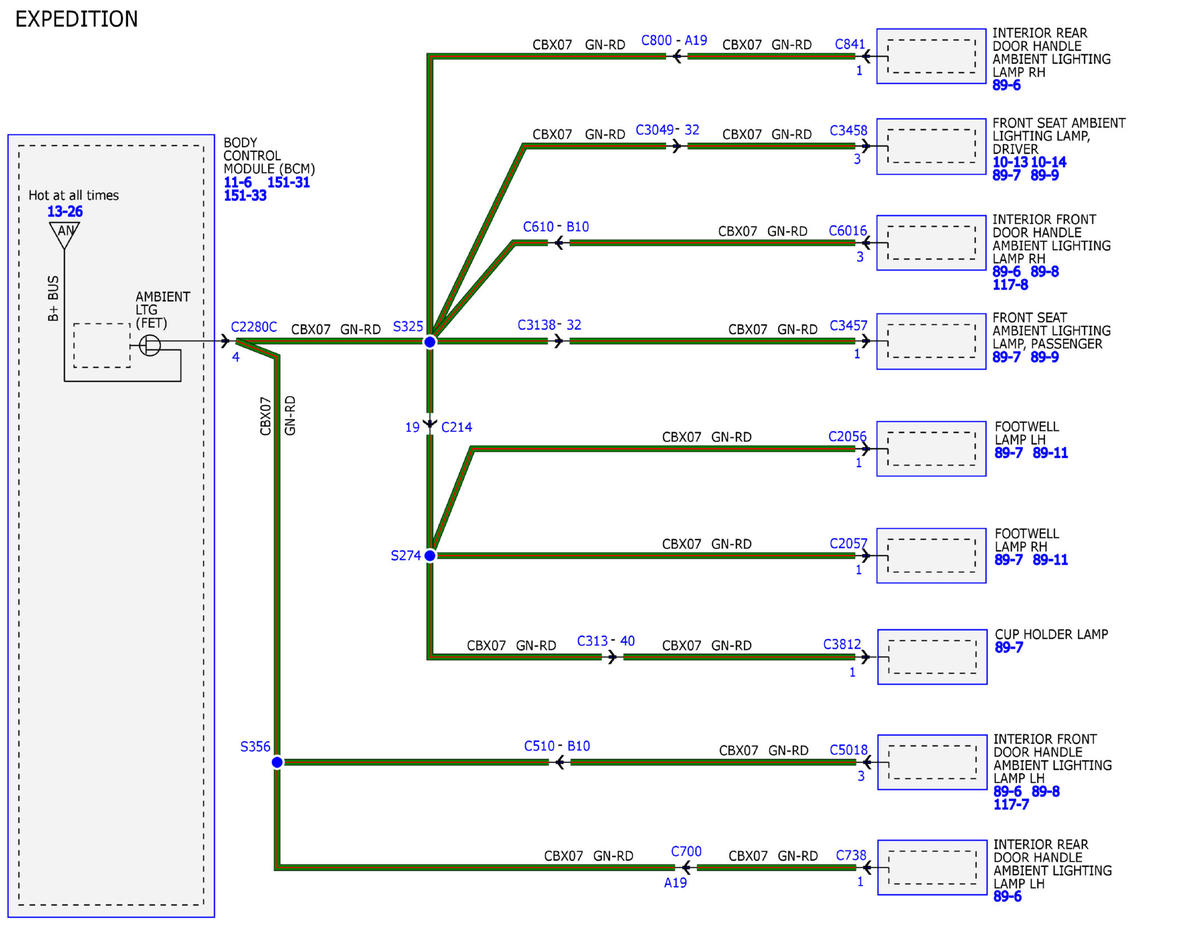
Task: Select connector label C3457
Action: 849,326
